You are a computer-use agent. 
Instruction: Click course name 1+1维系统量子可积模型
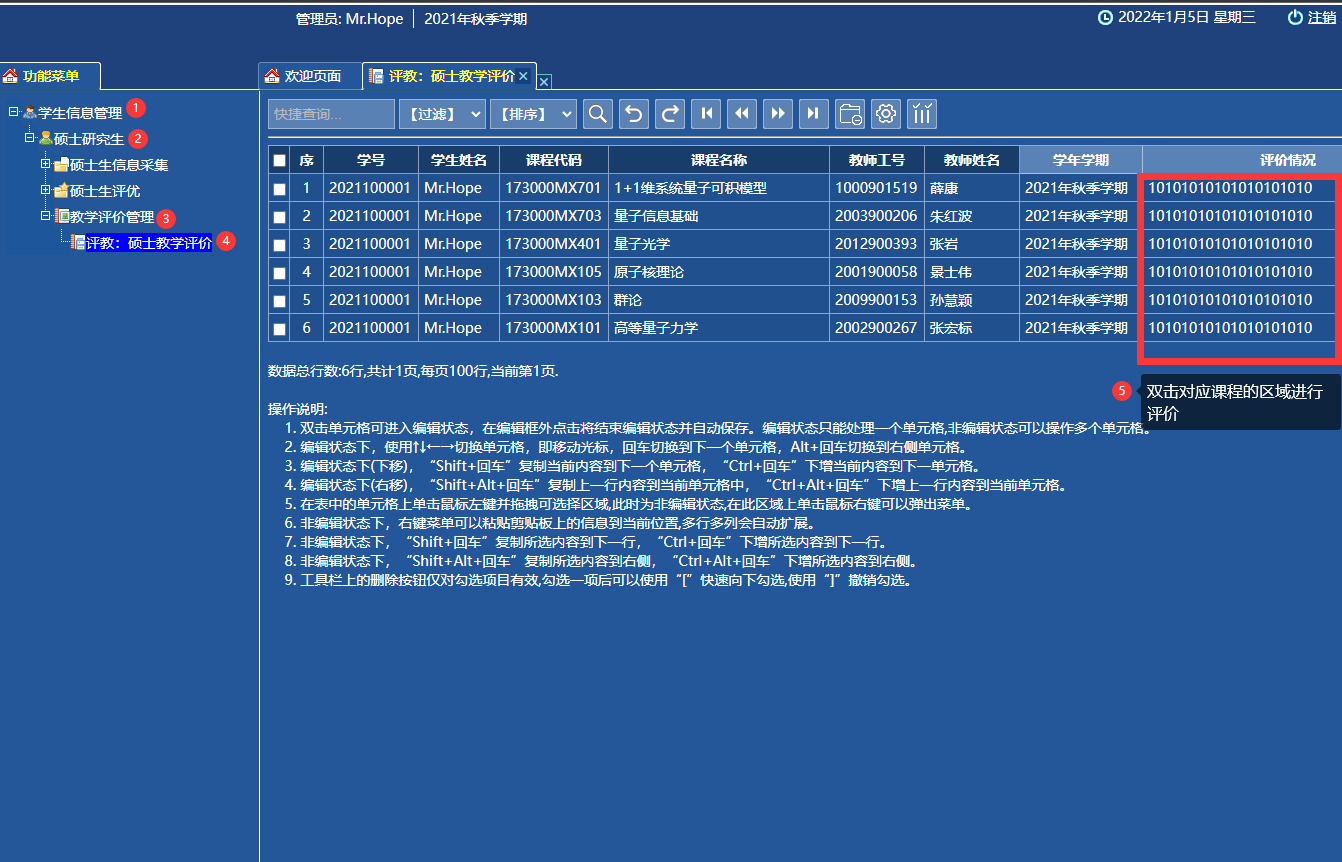coord(691,188)
